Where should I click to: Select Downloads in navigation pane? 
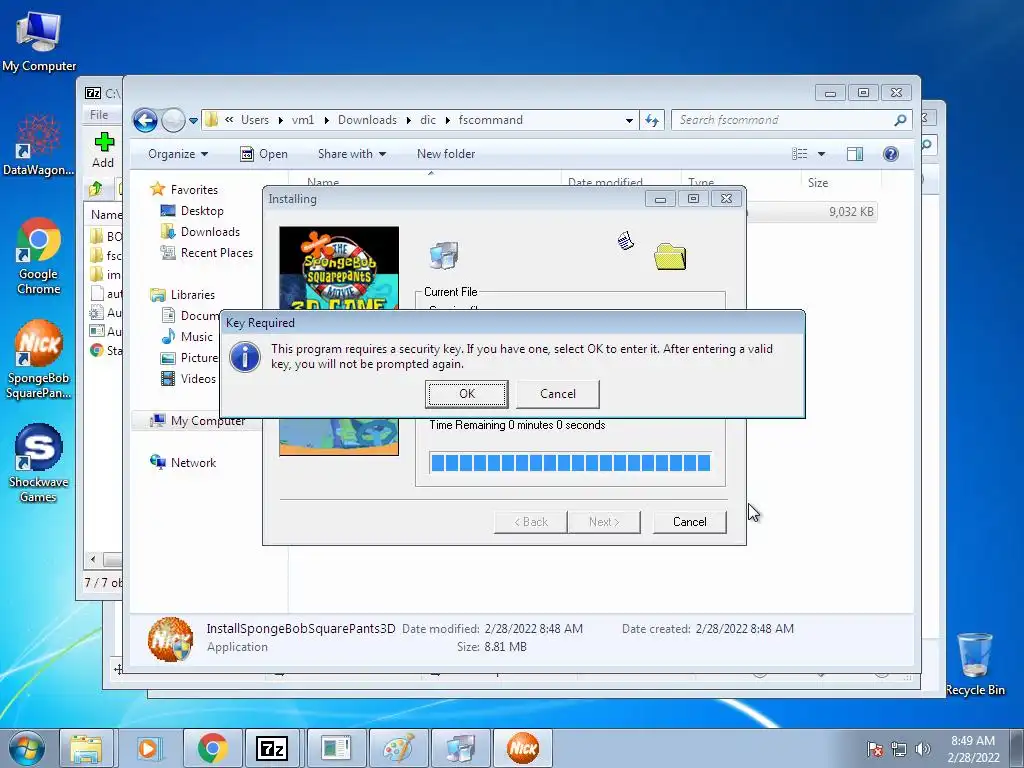(x=210, y=232)
